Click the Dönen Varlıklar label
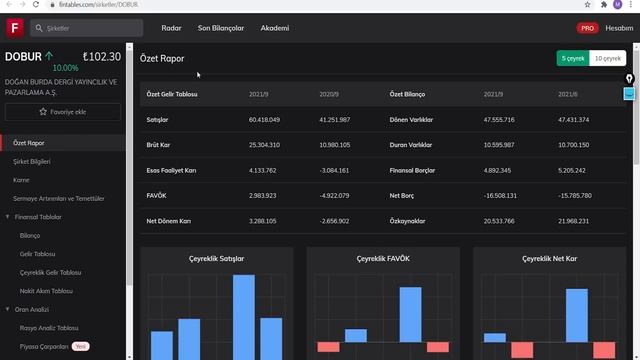Image resolution: width=640 pixels, height=360 pixels. pos(411,120)
